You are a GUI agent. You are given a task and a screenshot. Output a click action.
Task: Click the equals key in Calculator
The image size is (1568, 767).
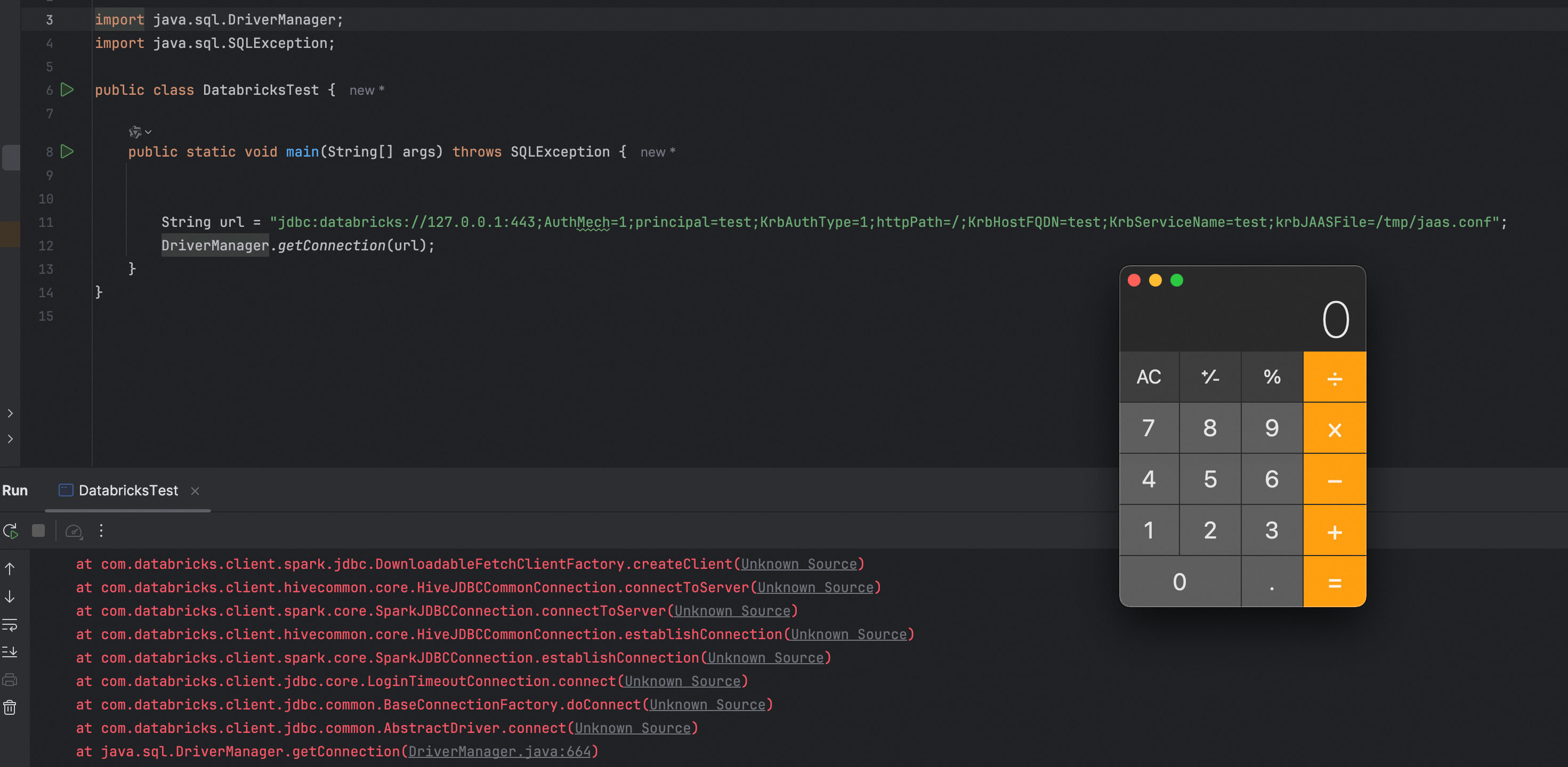click(1334, 582)
